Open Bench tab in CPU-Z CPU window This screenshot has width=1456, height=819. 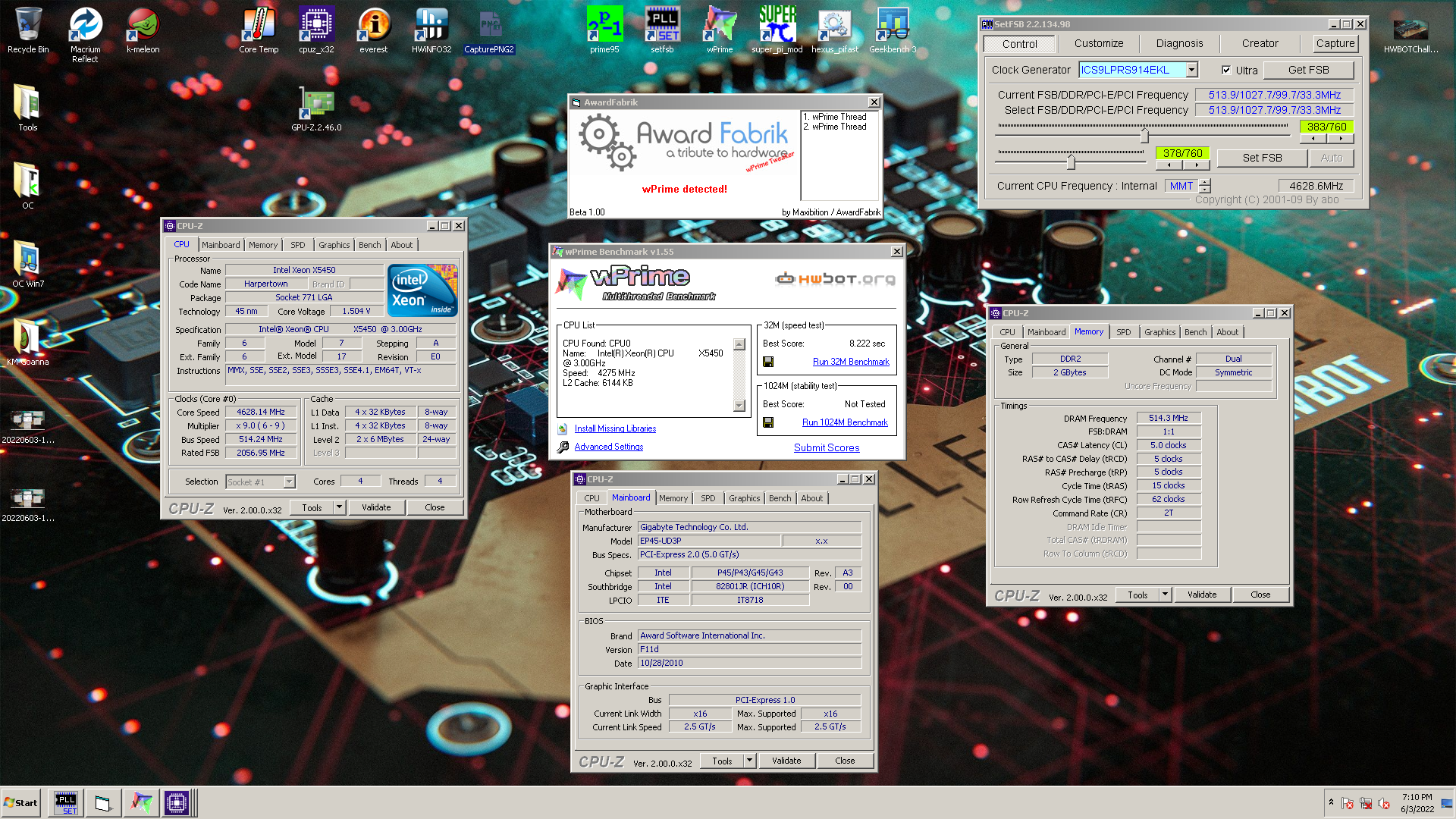pos(370,245)
